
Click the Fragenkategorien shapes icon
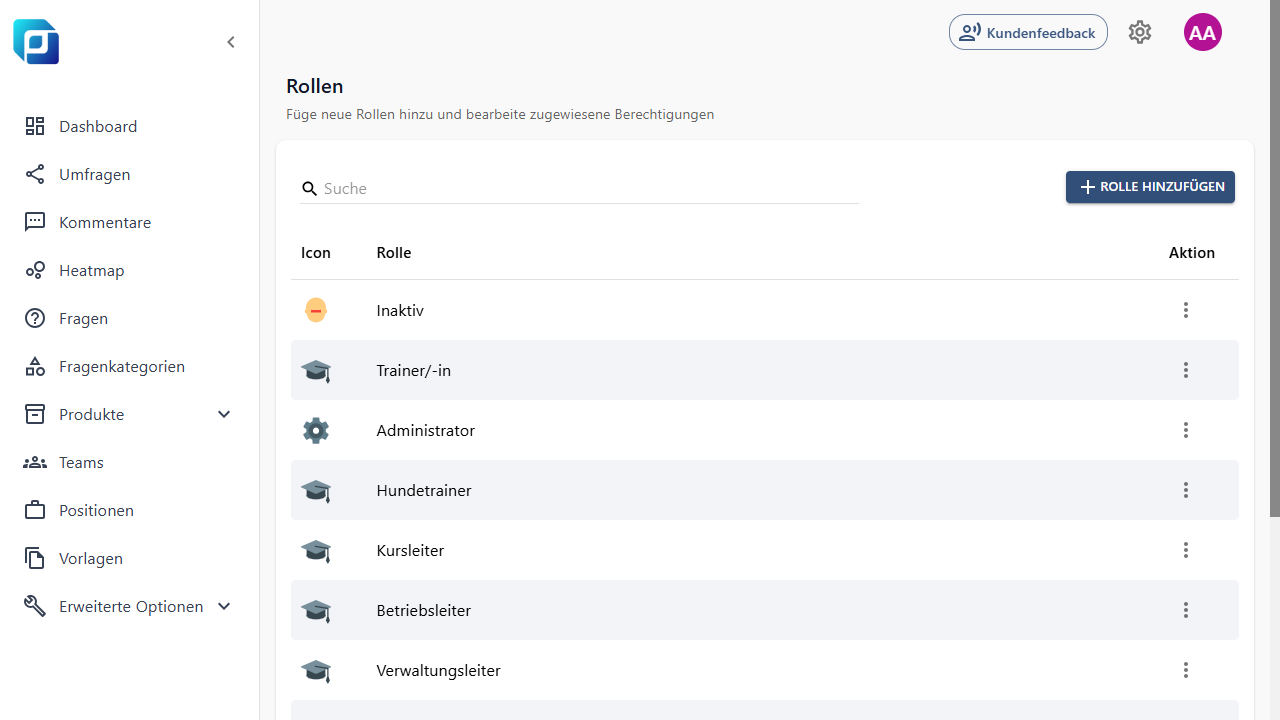pyautogui.click(x=35, y=366)
